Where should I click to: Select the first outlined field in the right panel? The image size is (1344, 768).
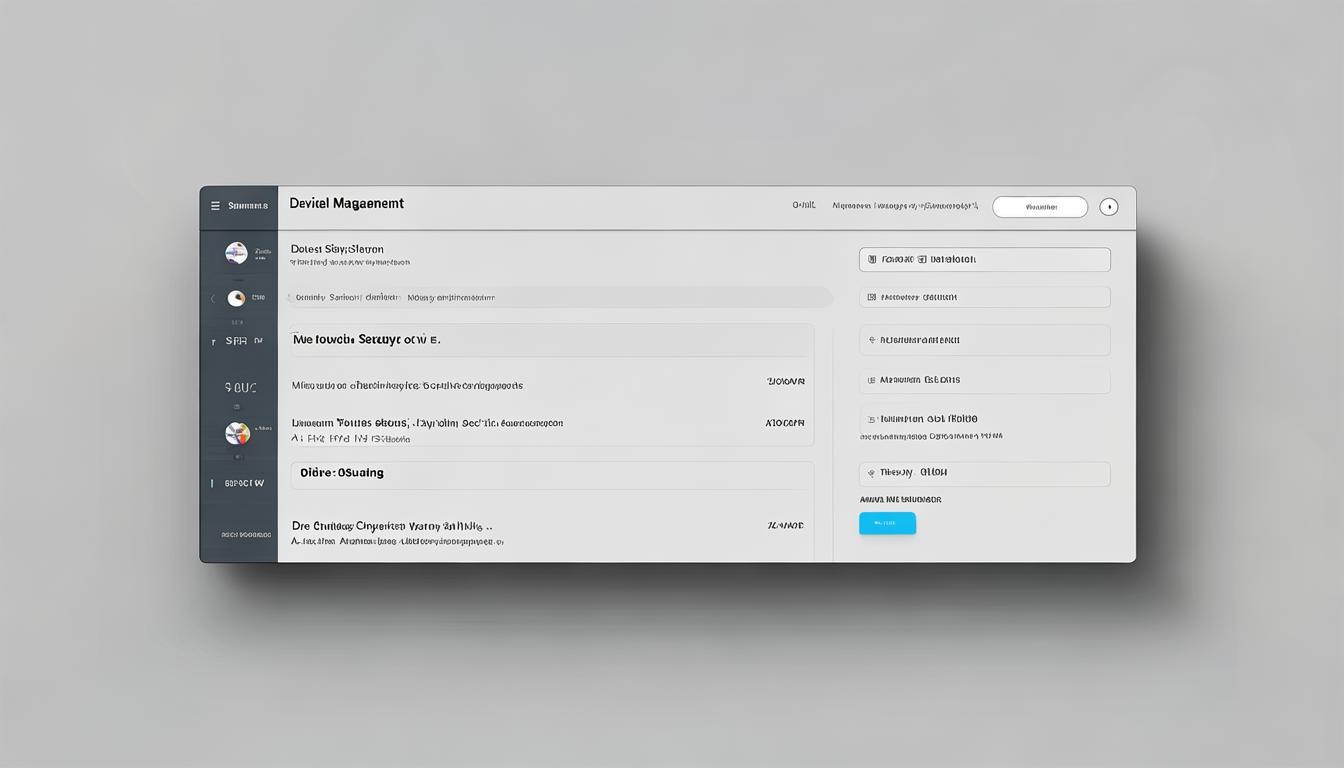tap(984, 259)
